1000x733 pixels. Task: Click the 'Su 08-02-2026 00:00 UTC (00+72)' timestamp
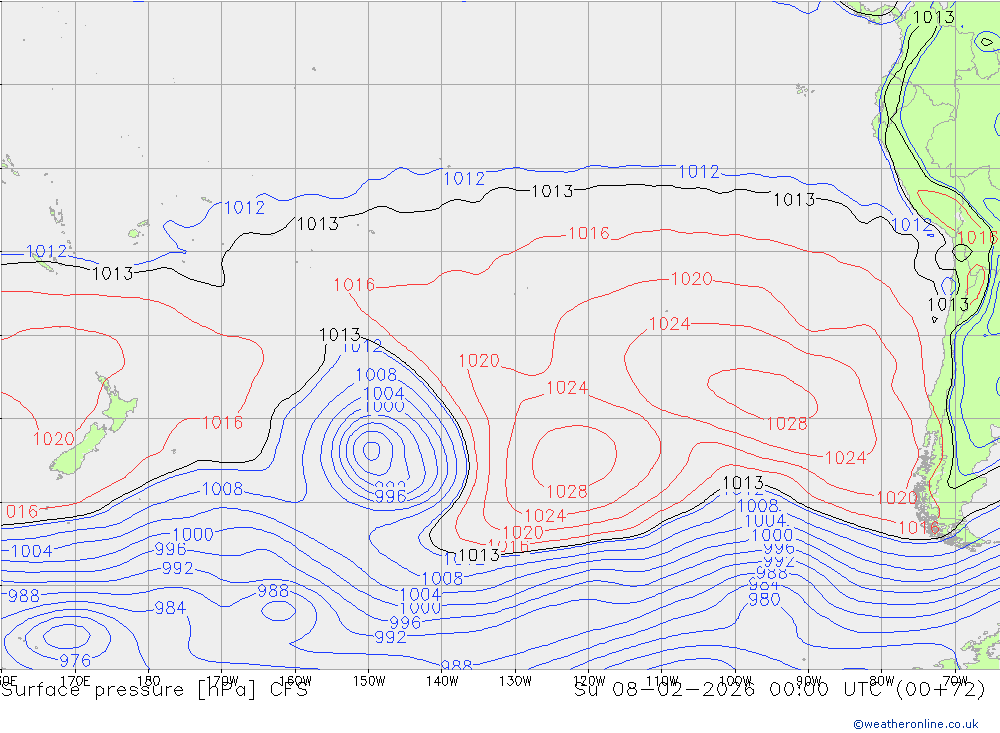[x=780, y=690]
